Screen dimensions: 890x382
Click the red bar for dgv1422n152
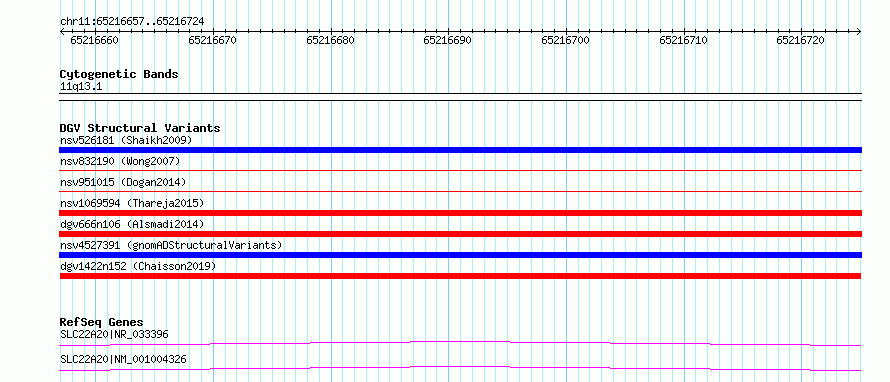460,276
